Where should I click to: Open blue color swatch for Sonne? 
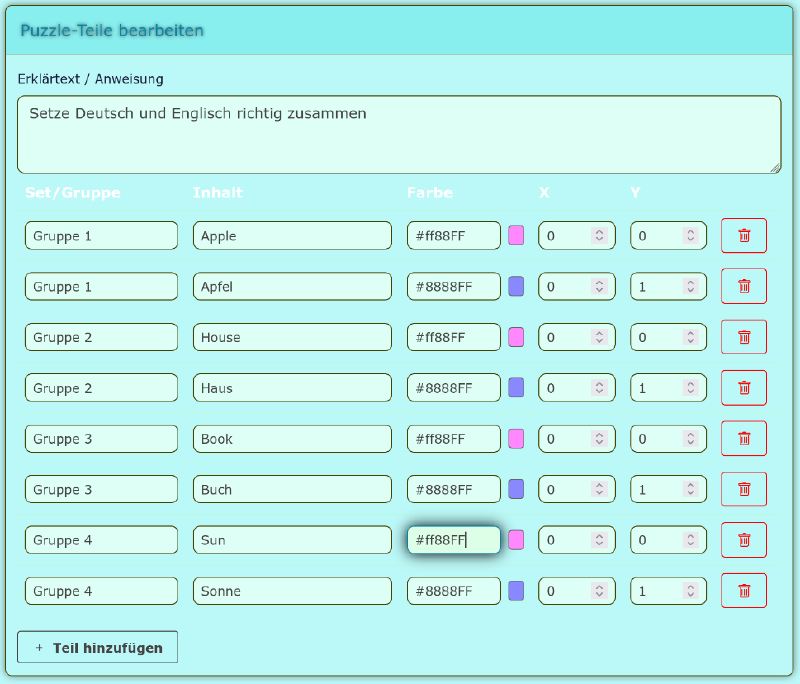point(516,591)
